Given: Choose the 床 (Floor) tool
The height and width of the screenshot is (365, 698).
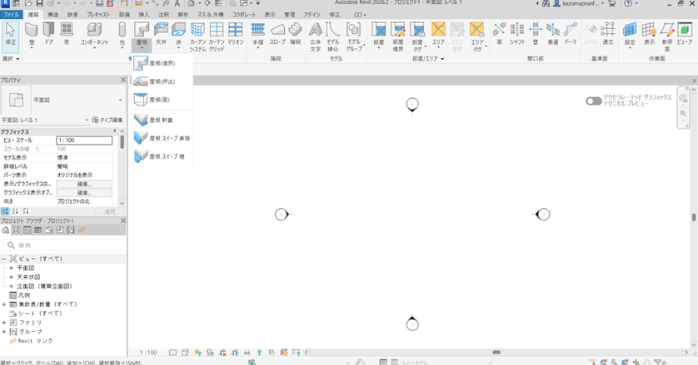Looking at the screenshot, I should 179,35.
